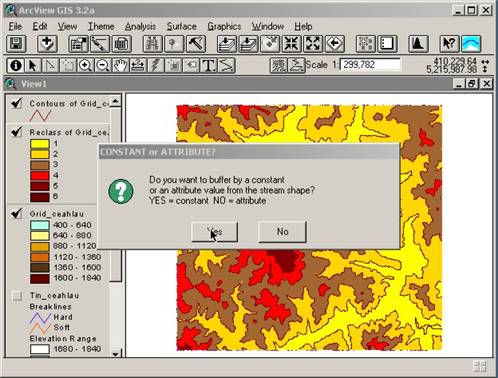Choose No to buffer by attribute

tap(282, 232)
